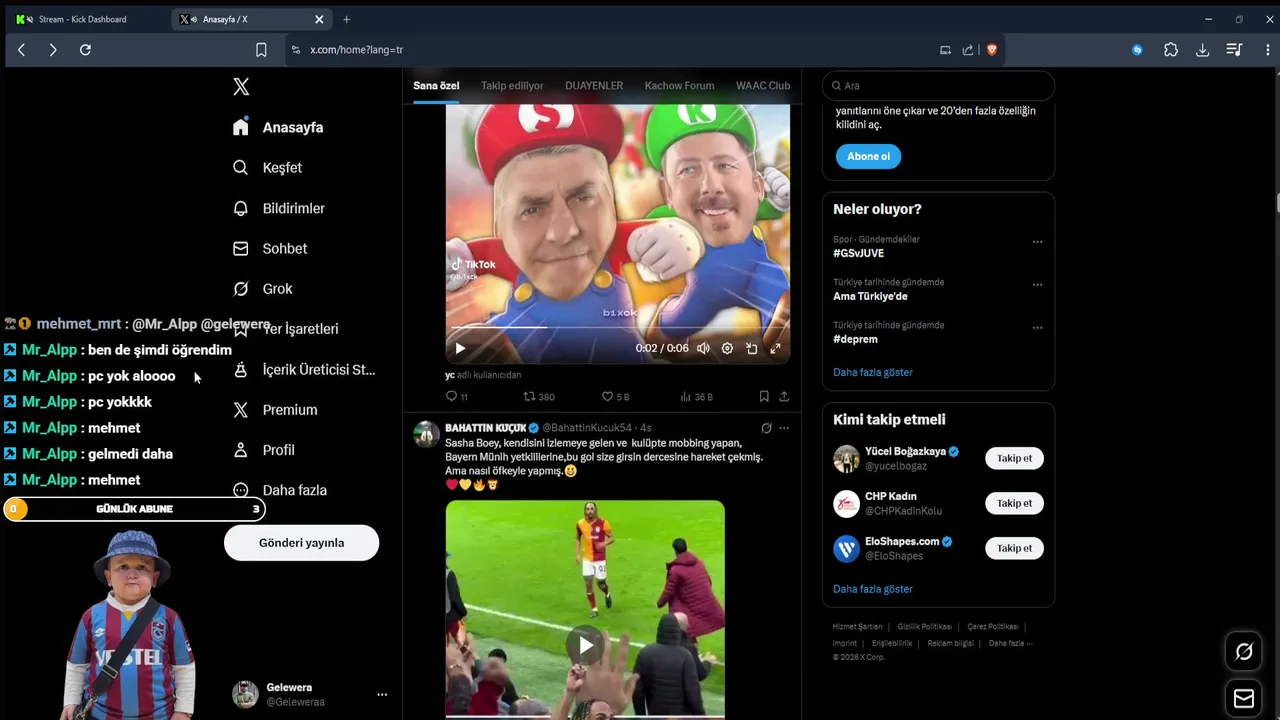Open video settings gear
This screenshot has width=1280, height=720.
[727, 348]
